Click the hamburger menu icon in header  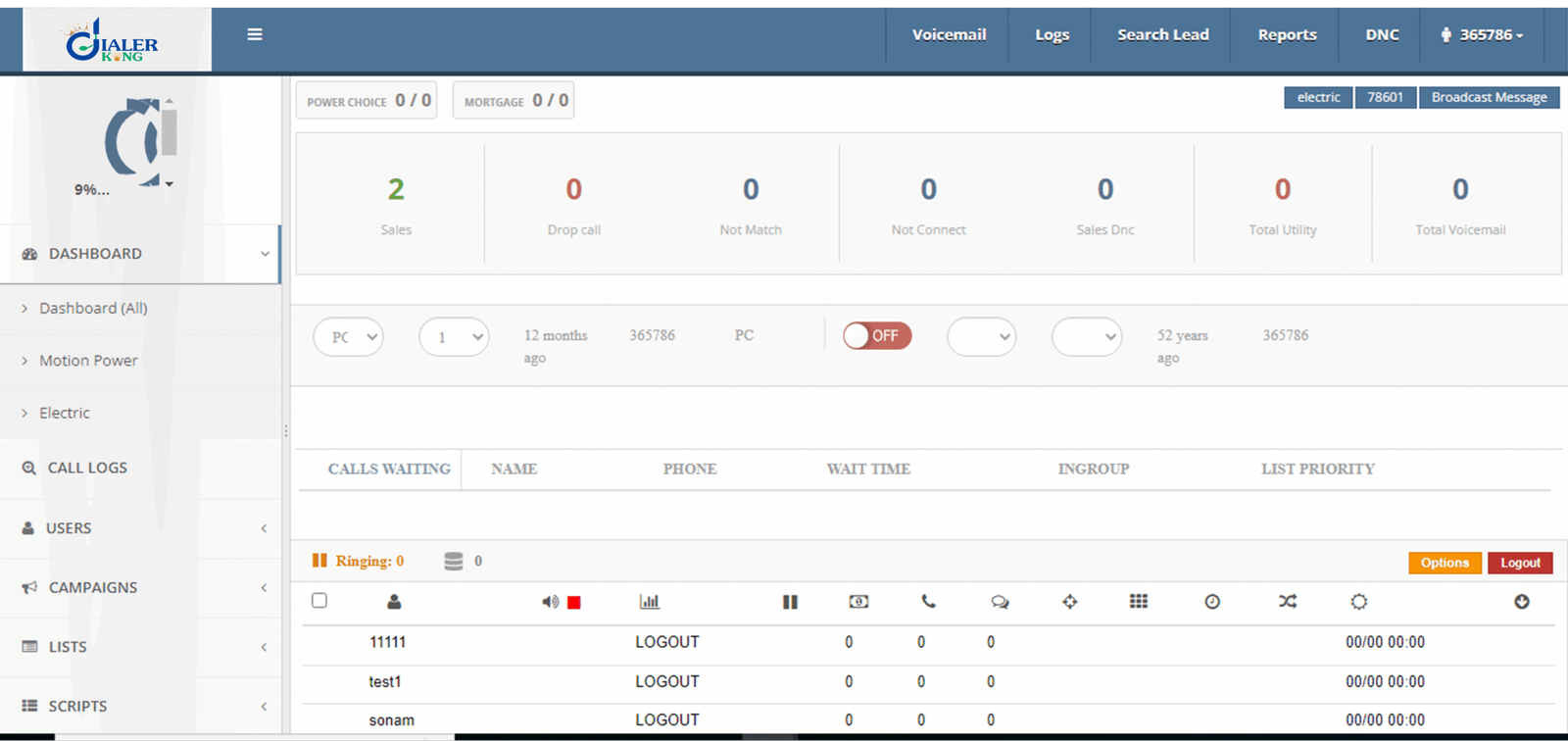point(255,34)
